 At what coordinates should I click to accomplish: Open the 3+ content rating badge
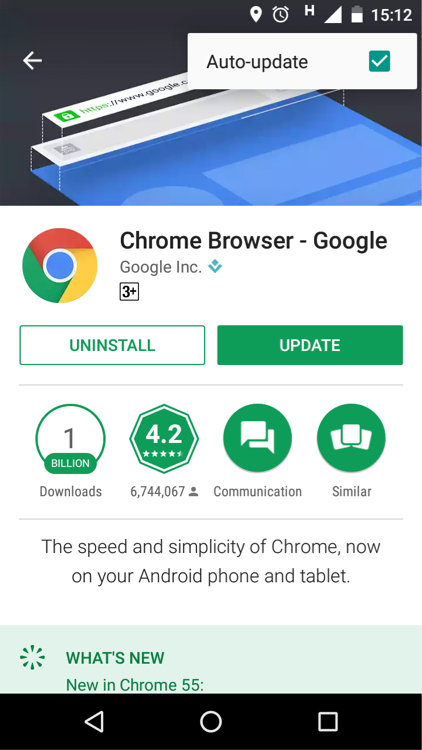[129, 292]
